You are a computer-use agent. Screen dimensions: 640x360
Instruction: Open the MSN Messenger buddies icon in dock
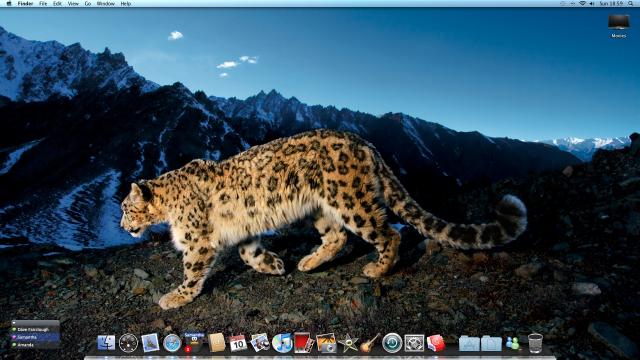pyautogui.click(x=513, y=343)
